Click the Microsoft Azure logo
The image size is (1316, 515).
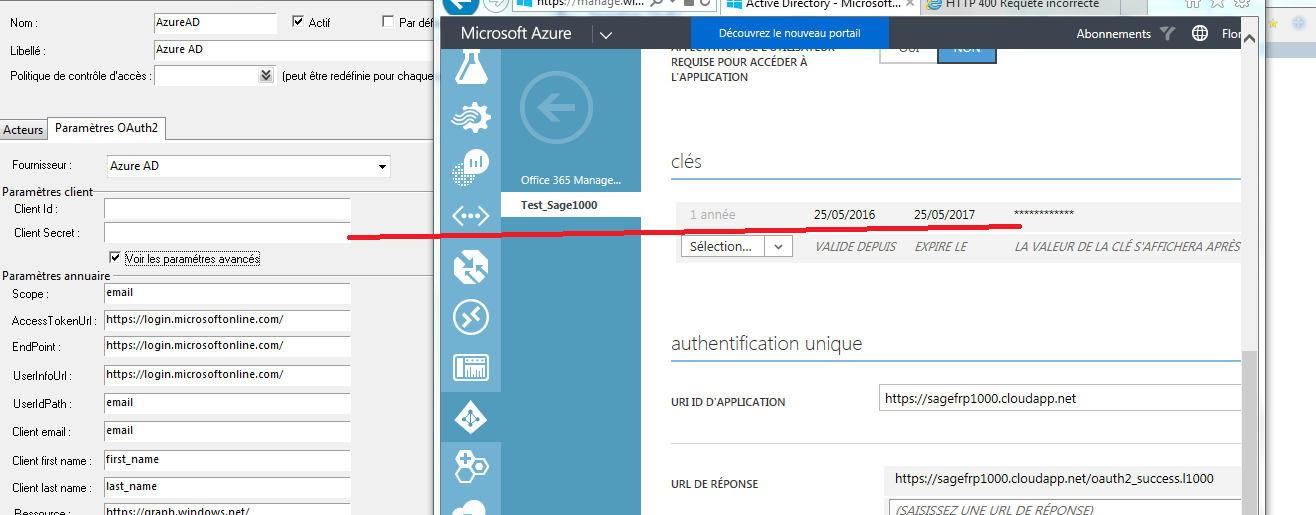point(516,33)
